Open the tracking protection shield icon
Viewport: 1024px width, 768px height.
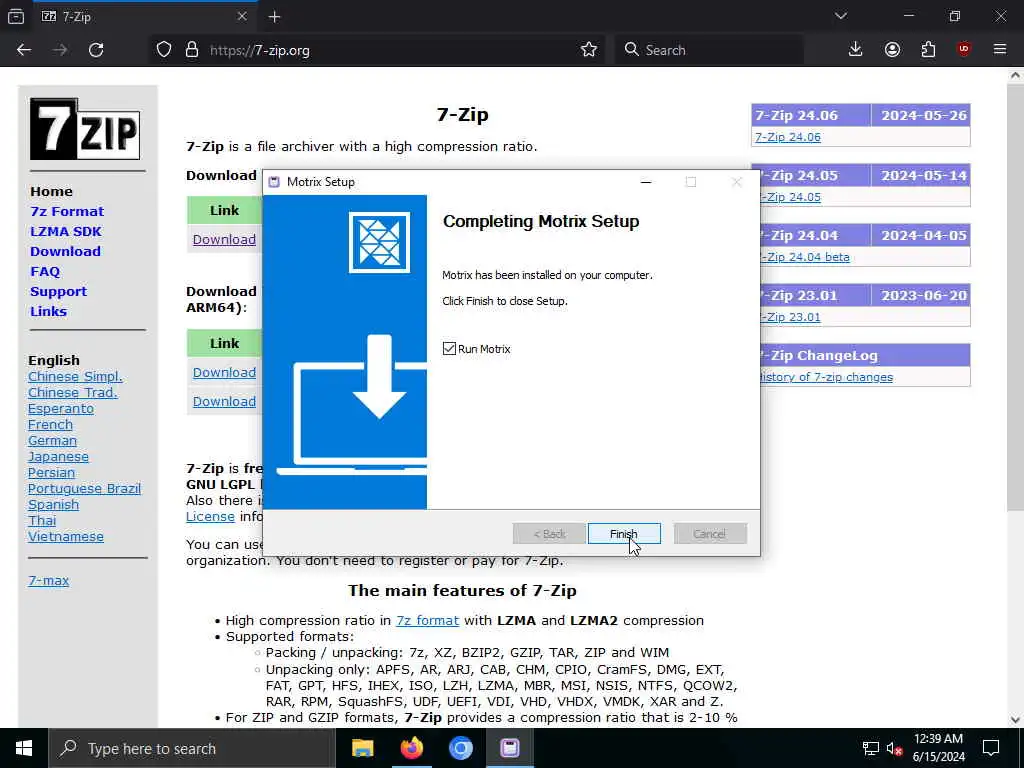pos(164,50)
